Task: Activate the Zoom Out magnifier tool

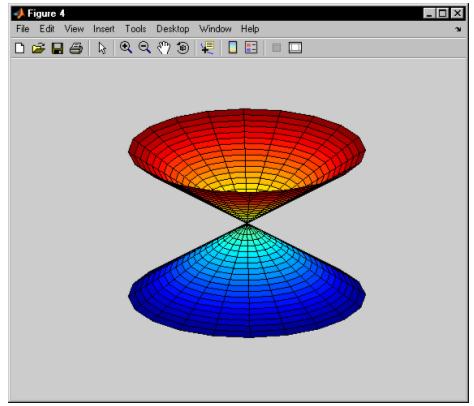Action: coord(145,48)
